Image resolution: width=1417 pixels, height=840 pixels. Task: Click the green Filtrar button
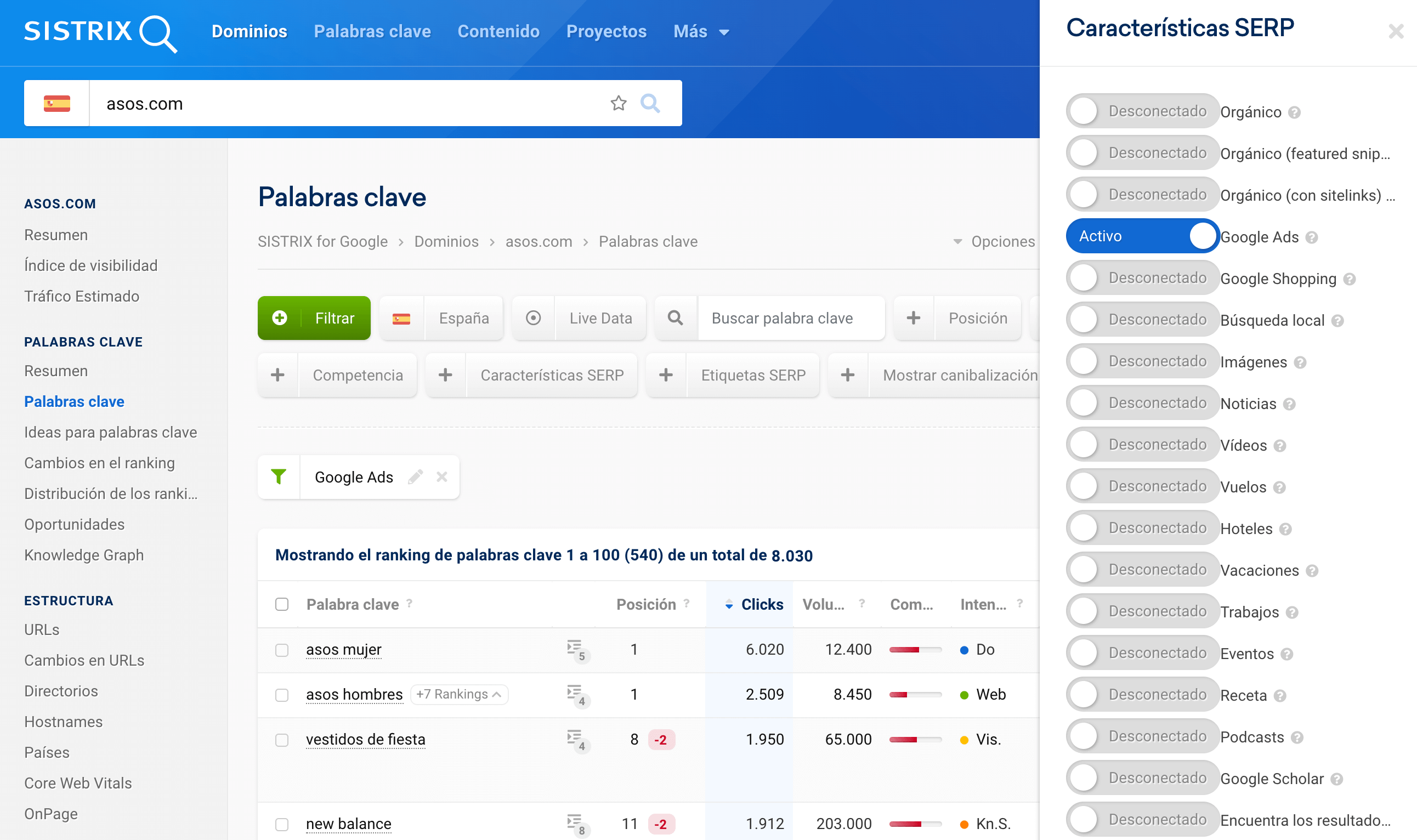314,318
